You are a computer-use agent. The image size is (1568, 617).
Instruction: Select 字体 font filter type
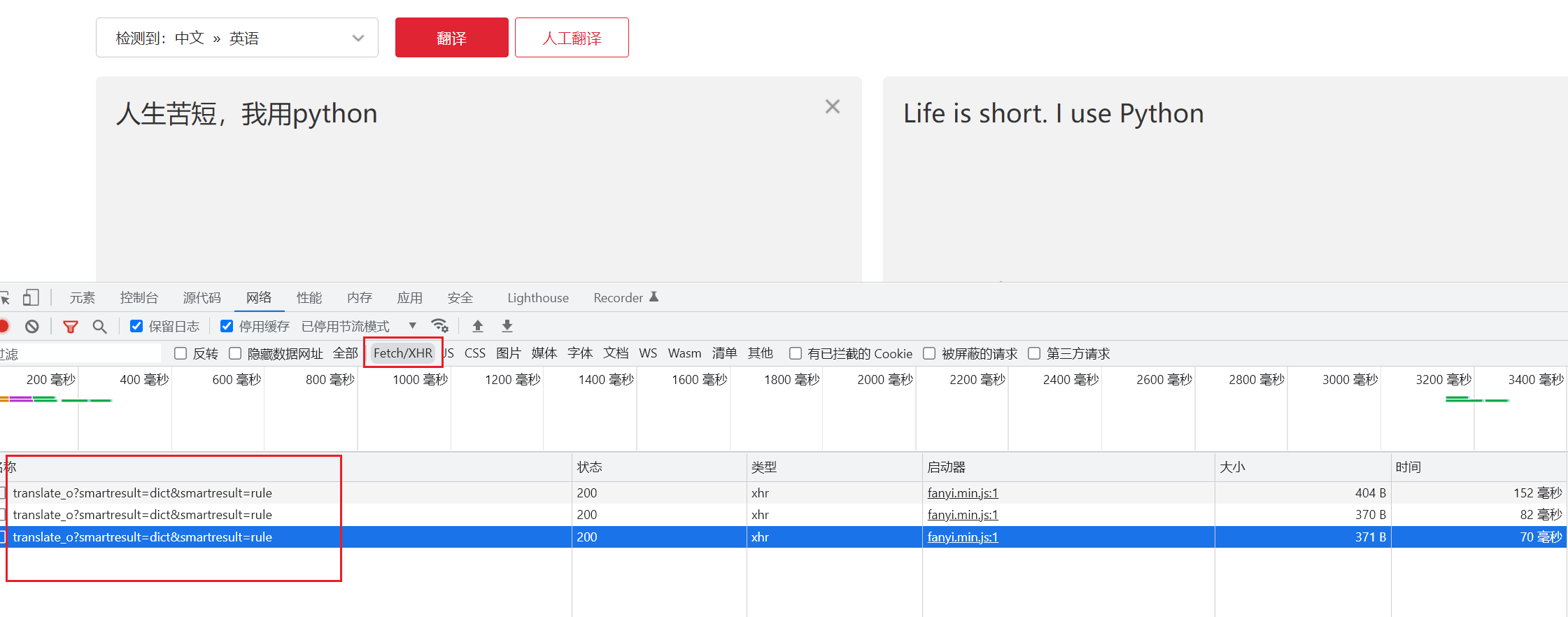(x=580, y=353)
